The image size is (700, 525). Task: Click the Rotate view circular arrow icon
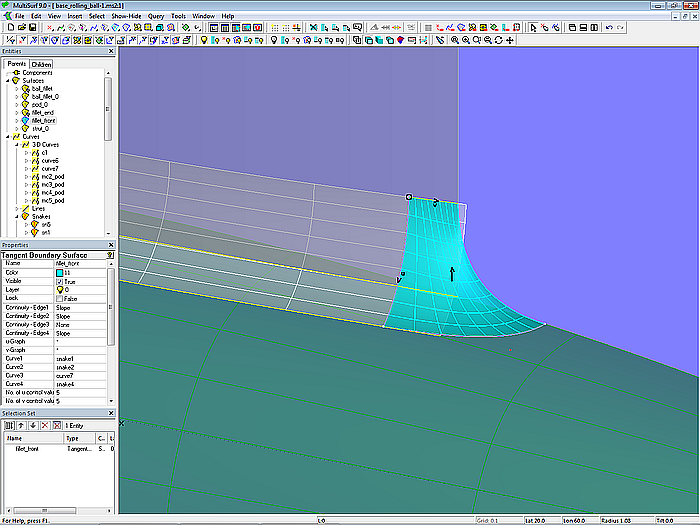(498, 40)
